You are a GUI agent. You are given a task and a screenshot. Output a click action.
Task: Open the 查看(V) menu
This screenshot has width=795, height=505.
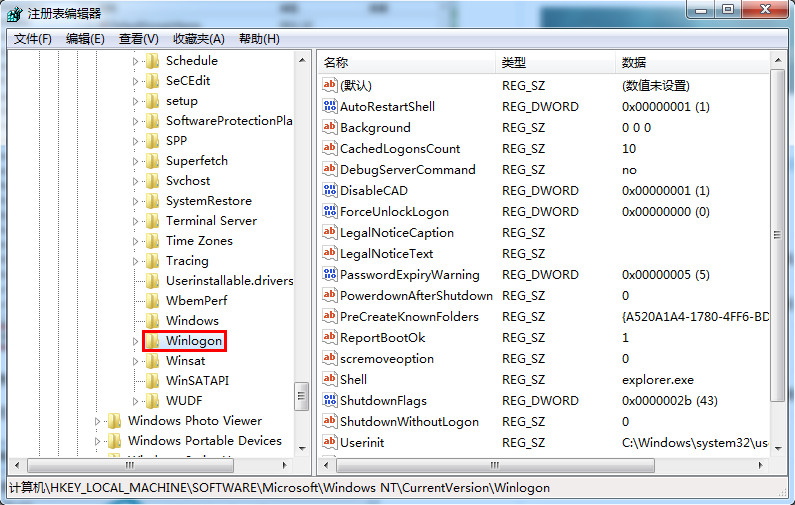pos(138,39)
